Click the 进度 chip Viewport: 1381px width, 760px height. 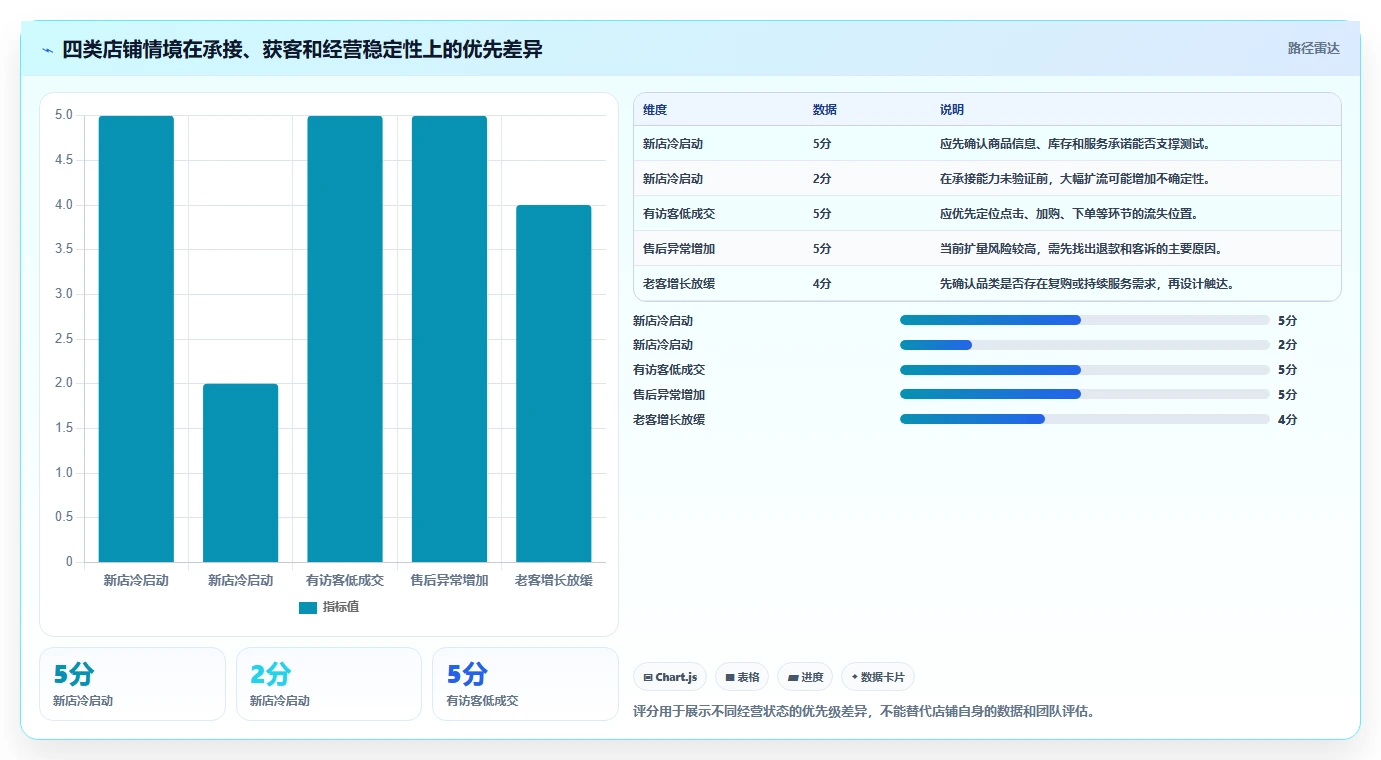pyautogui.click(x=805, y=677)
